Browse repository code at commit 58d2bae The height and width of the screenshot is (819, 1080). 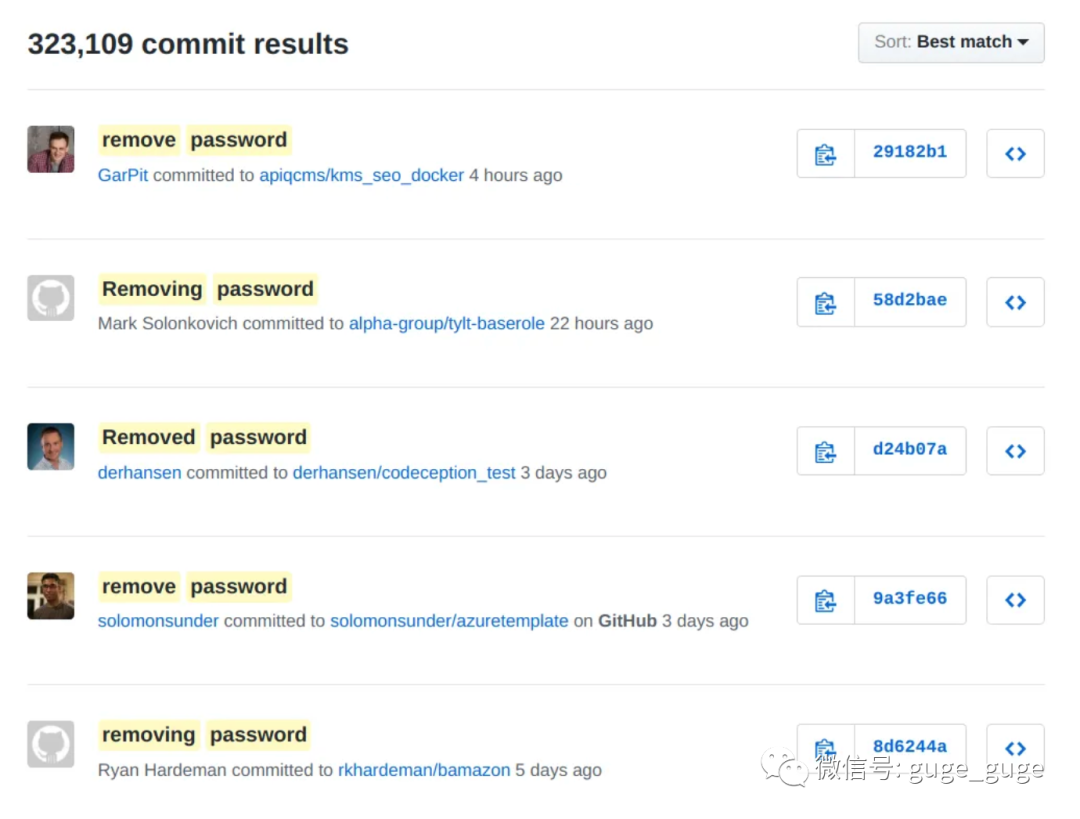[x=1015, y=302]
